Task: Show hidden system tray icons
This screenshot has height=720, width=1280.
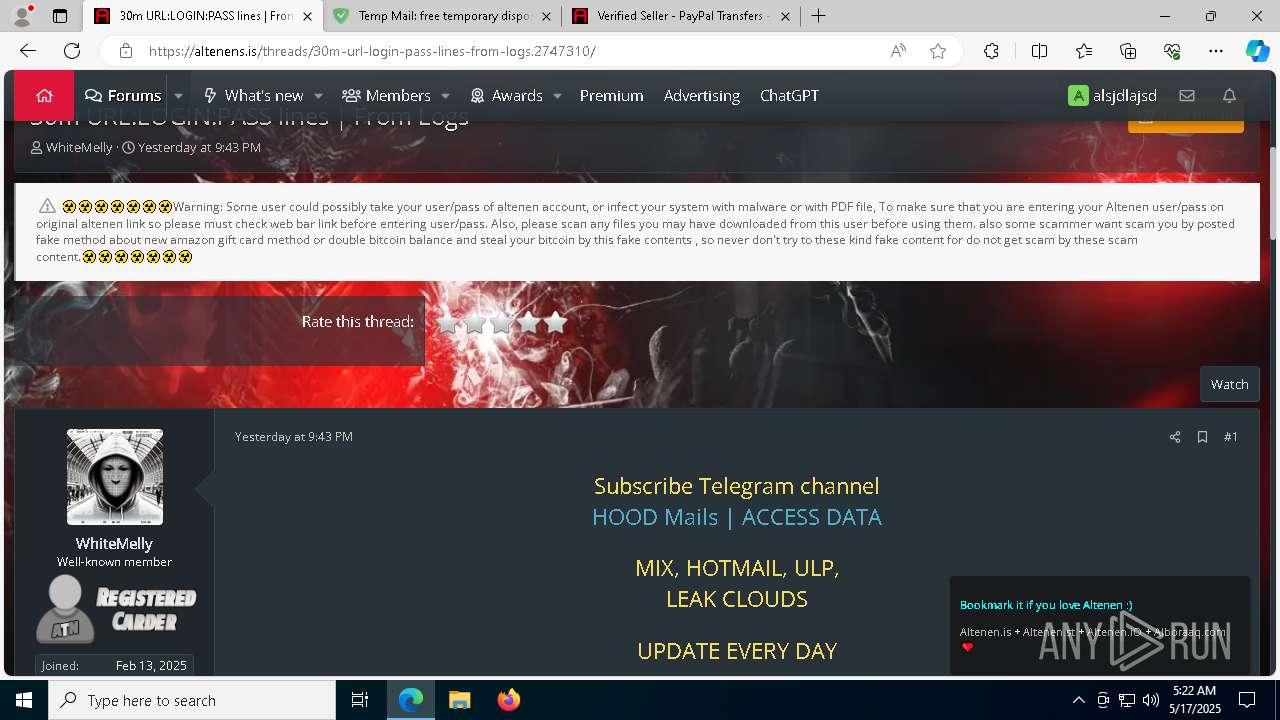Action: (1078, 700)
